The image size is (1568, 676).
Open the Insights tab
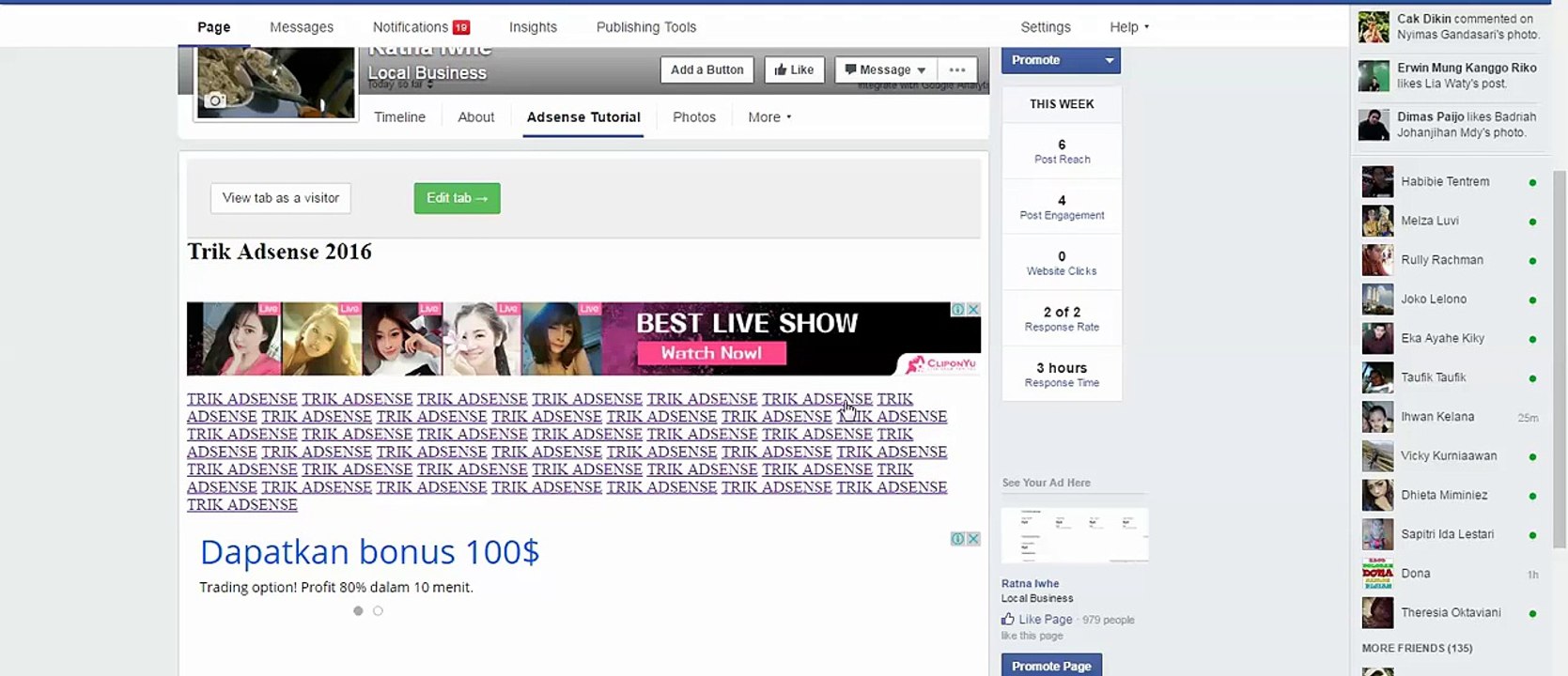tap(533, 27)
